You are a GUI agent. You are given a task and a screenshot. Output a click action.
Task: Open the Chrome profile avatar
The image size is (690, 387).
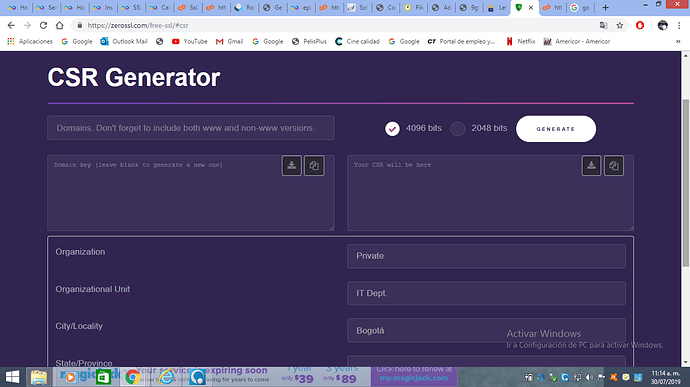coord(663,26)
